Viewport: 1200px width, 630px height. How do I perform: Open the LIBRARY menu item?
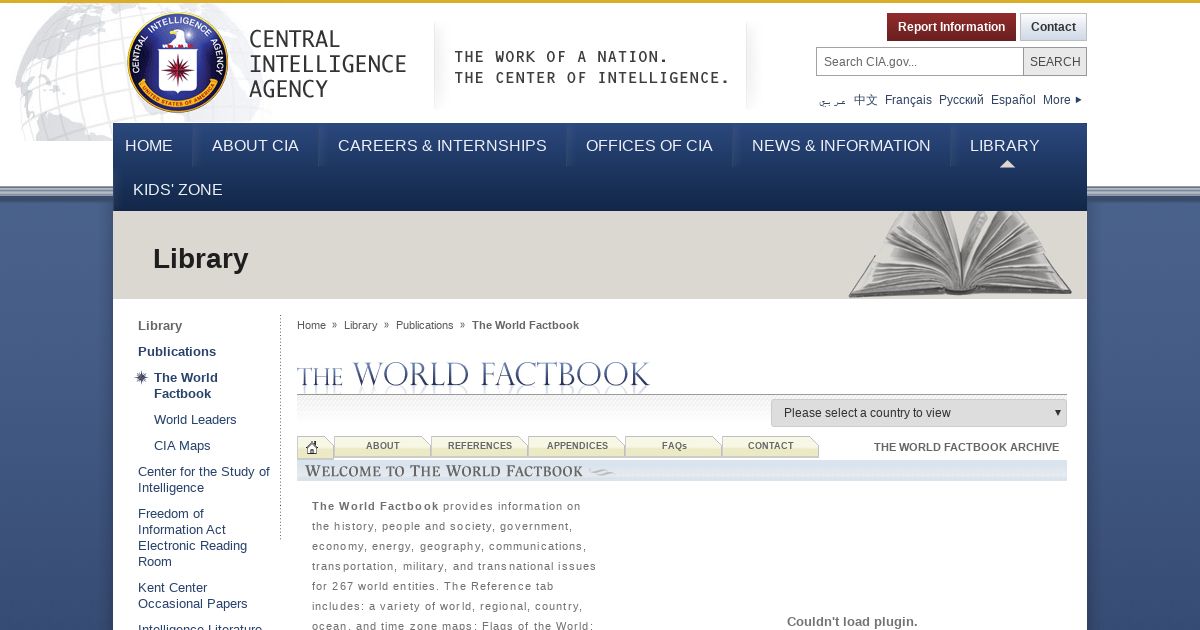[1004, 146]
